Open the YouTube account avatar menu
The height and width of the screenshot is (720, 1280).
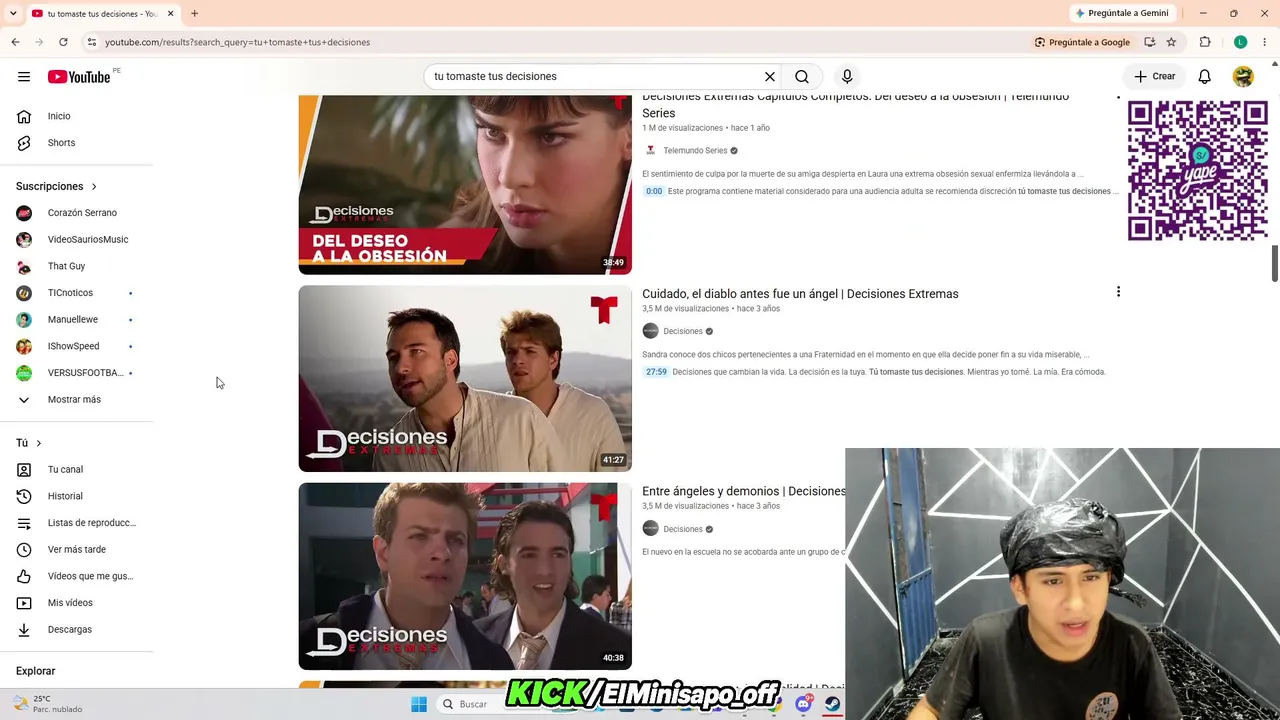1243,76
